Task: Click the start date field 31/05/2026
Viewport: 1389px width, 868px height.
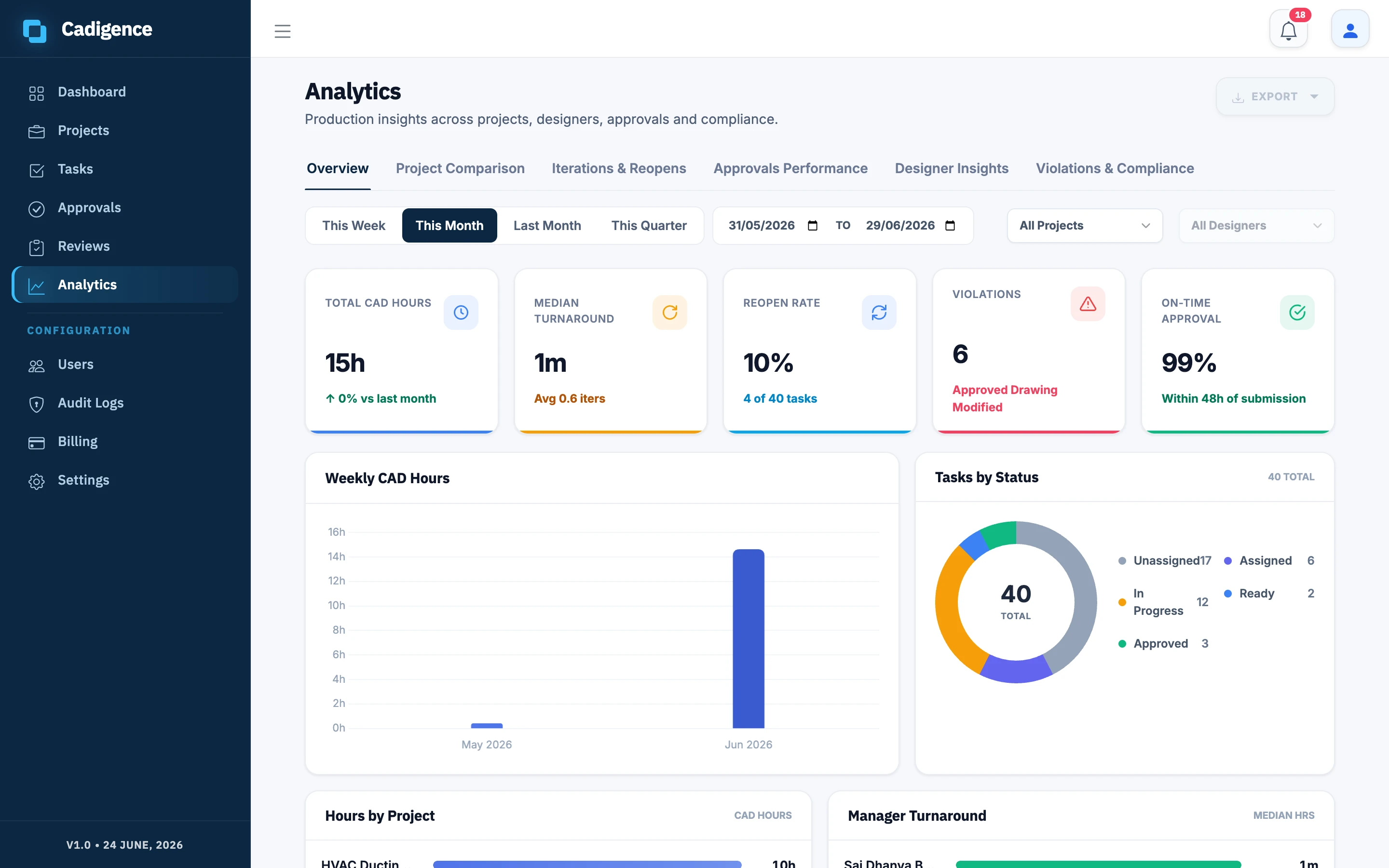Action: click(x=773, y=226)
